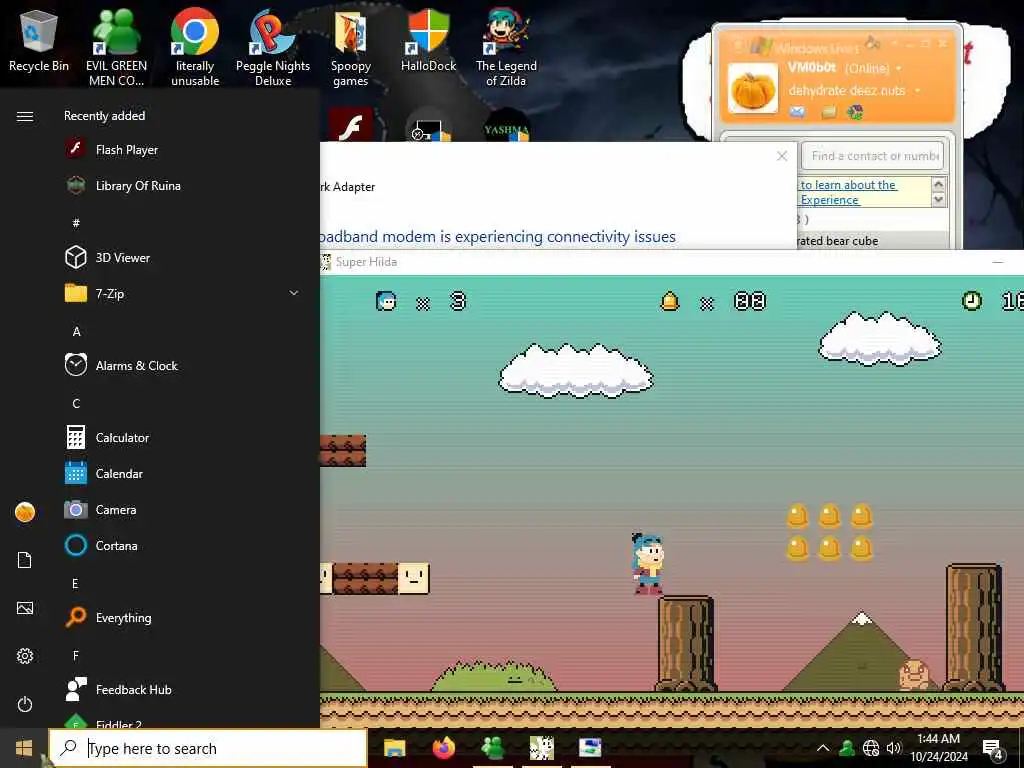Screen dimensions: 1024x768
Task: Follow 'to learn about the Experience' link
Action: 848,192
